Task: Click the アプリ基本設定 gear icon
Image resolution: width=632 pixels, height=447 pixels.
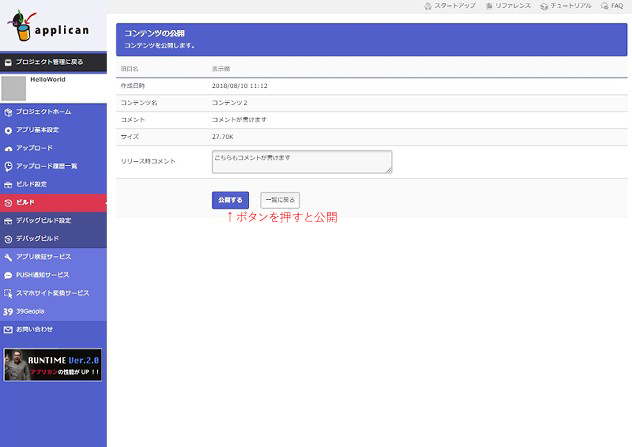Action: point(8,130)
